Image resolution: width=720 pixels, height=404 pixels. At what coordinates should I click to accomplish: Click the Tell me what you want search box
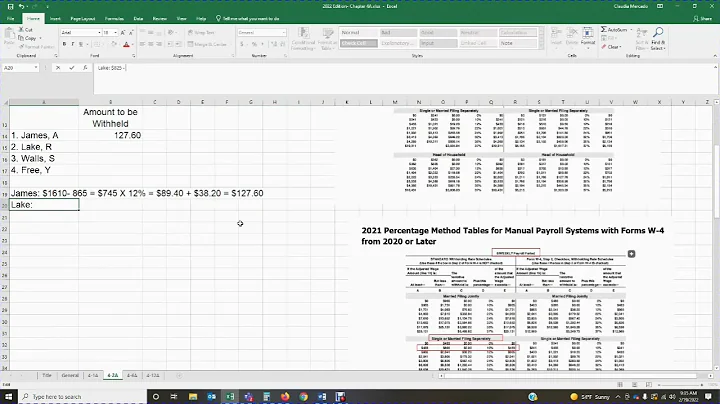tap(248, 19)
